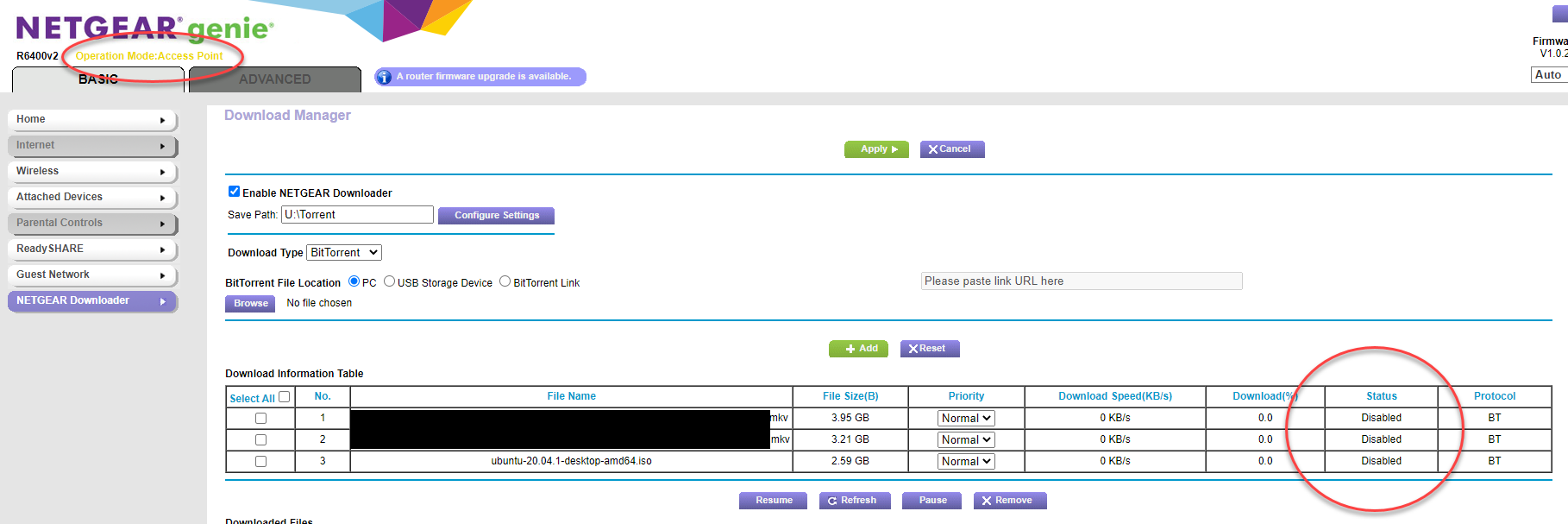The width and height of the screenshot is (1568, 524).
Task: Open the ReadySHARE menu item
Action: tap(92, 249)
